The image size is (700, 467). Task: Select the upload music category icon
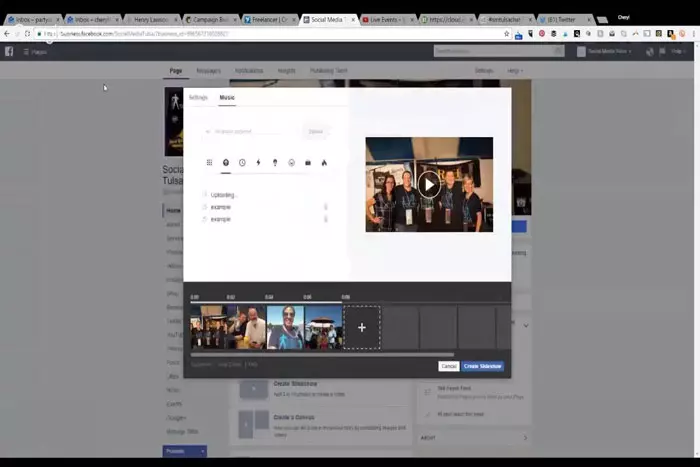coord(226,163)
